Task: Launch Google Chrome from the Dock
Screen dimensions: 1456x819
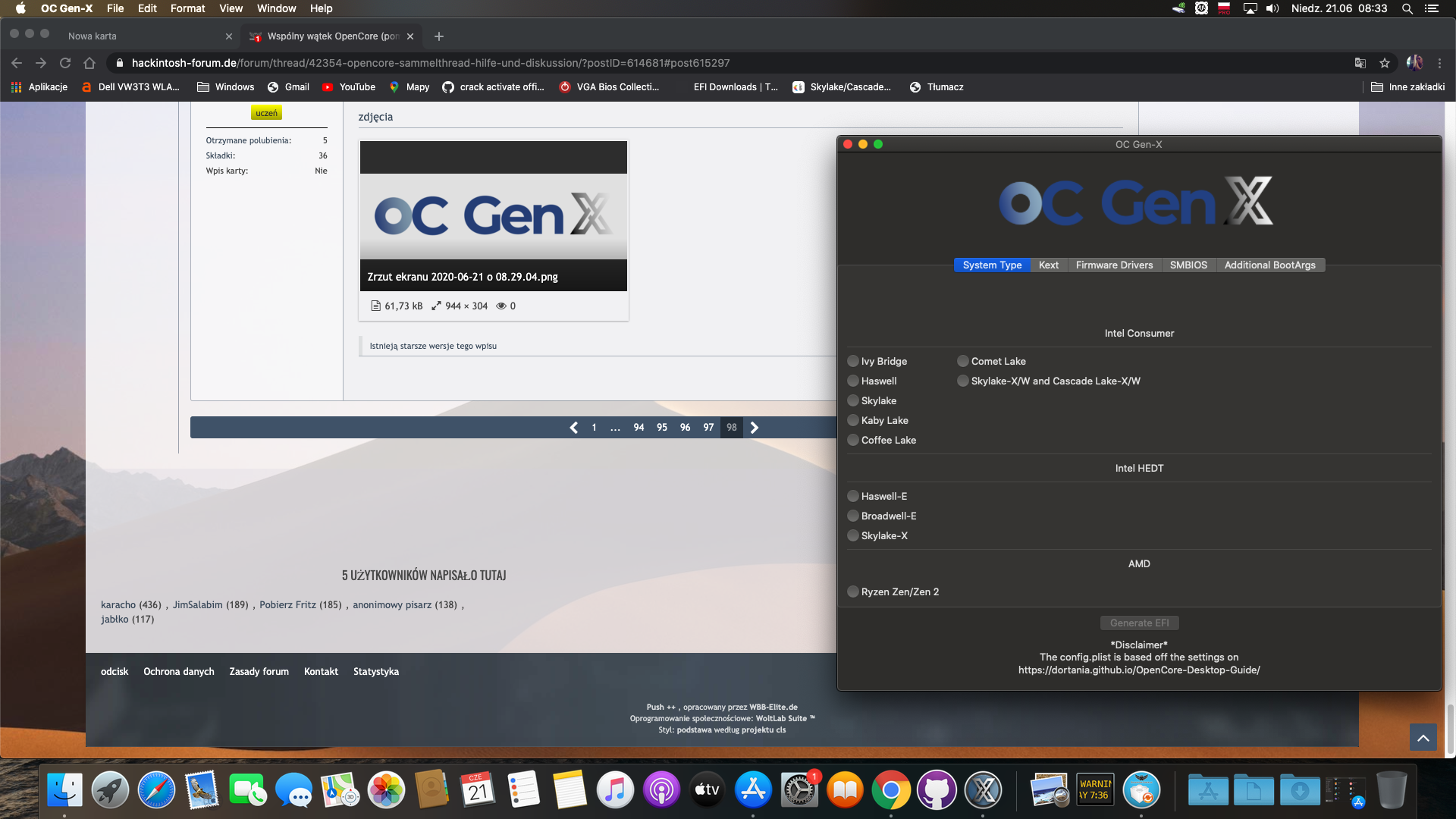Action: [x=891, y=791]
